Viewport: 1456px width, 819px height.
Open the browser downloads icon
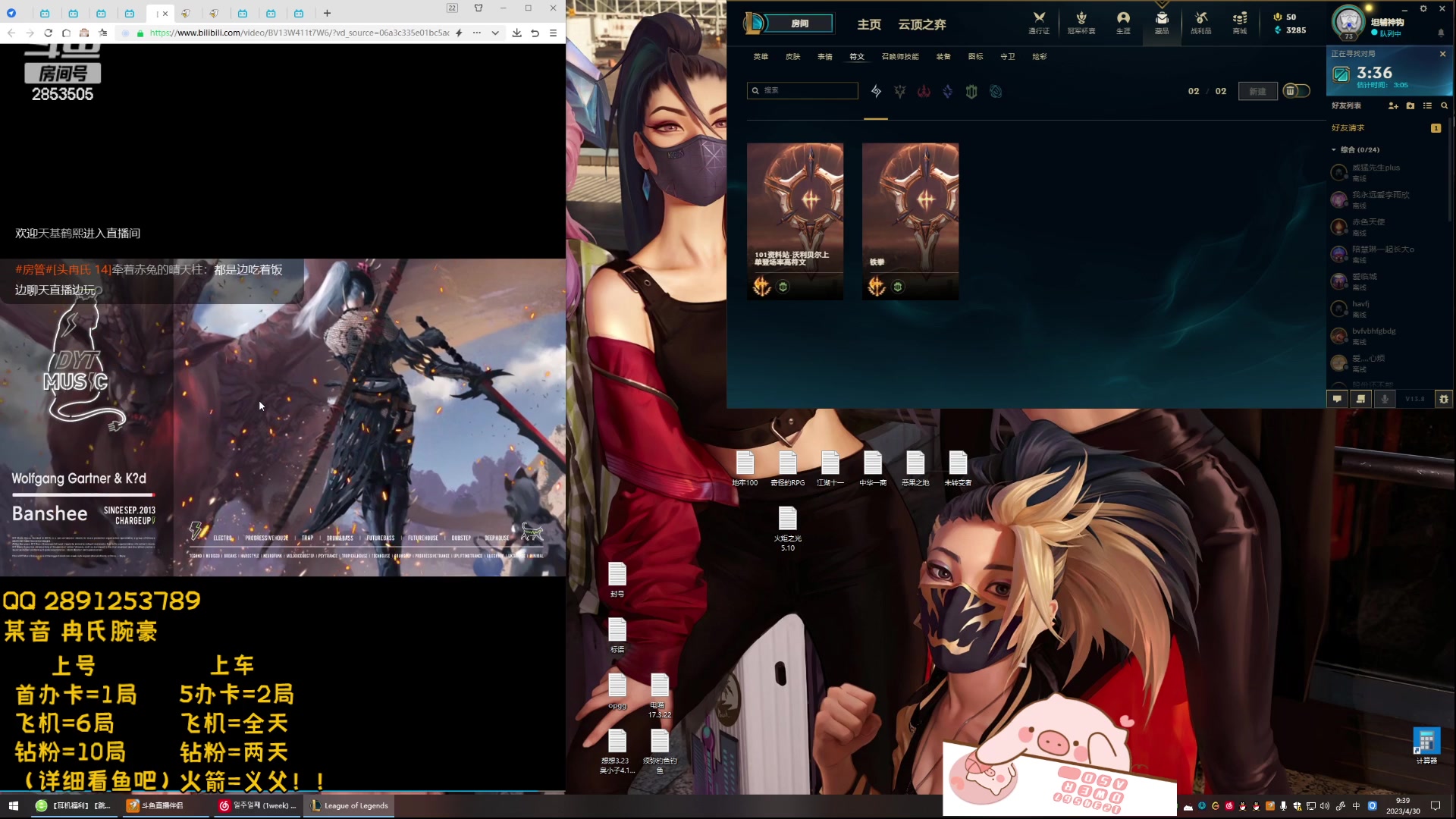516,33
